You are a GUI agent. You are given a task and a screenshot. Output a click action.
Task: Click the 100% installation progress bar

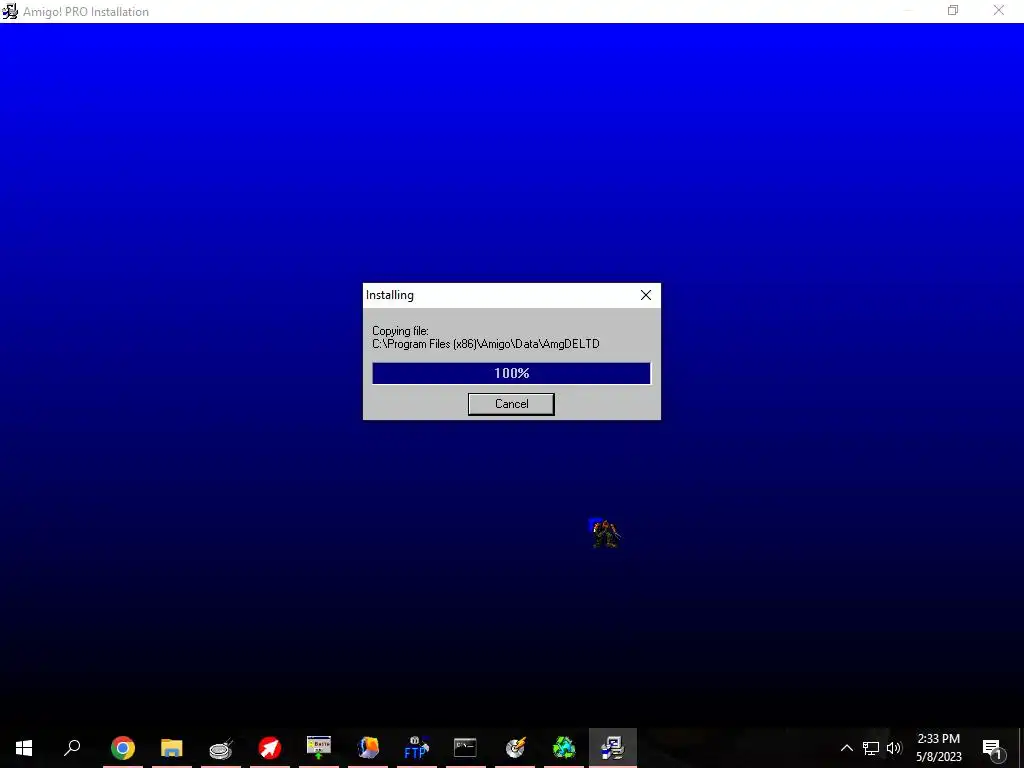511,374
